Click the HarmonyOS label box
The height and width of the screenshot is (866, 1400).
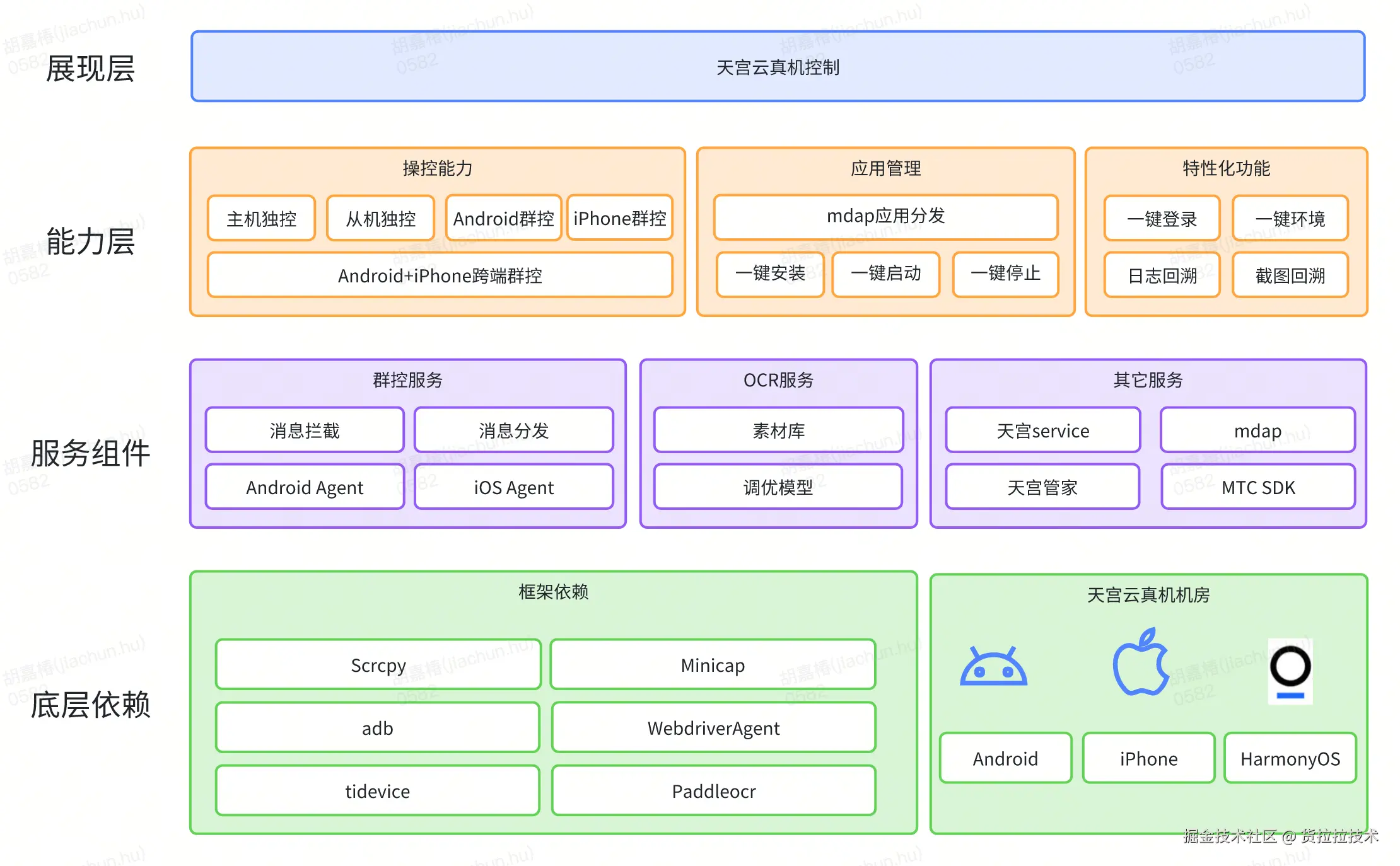[1290, 758]
